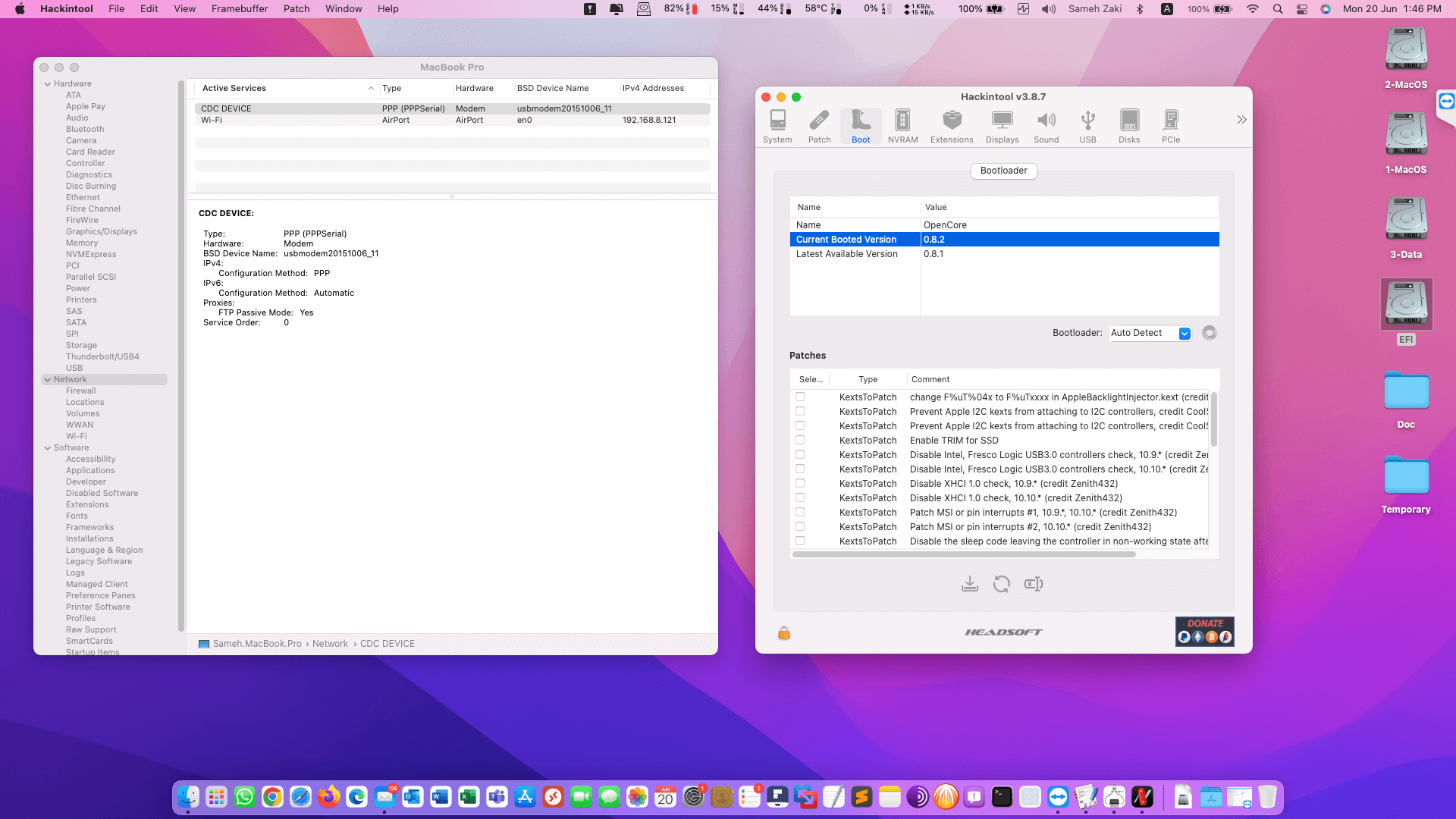Click the Patches list vertical scrollbar
The width and height of the screenshot is (1456, 819).
pyautogui.click(x=1213, y=419)
